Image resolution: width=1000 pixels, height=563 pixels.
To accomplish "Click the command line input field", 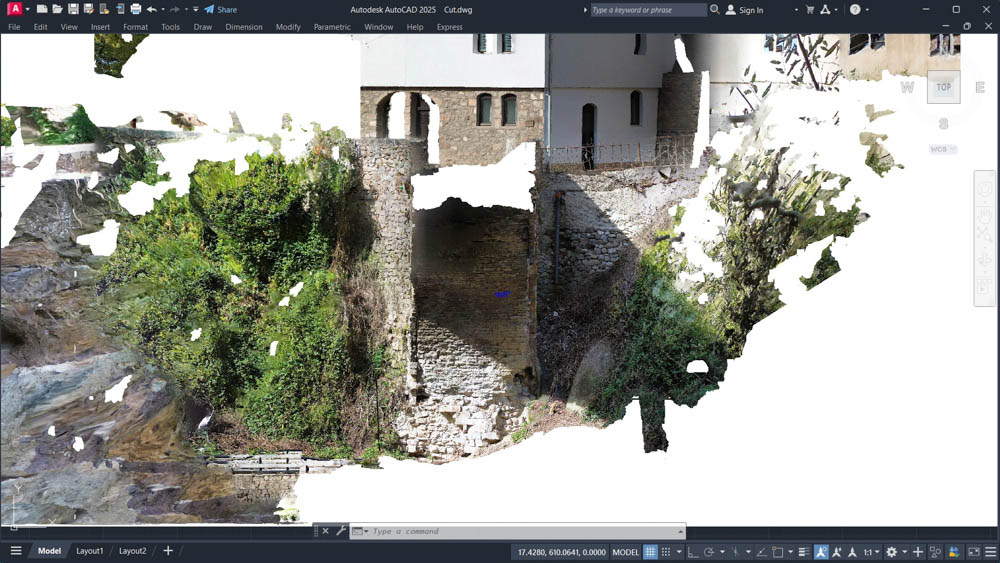I will coord(523,531).
